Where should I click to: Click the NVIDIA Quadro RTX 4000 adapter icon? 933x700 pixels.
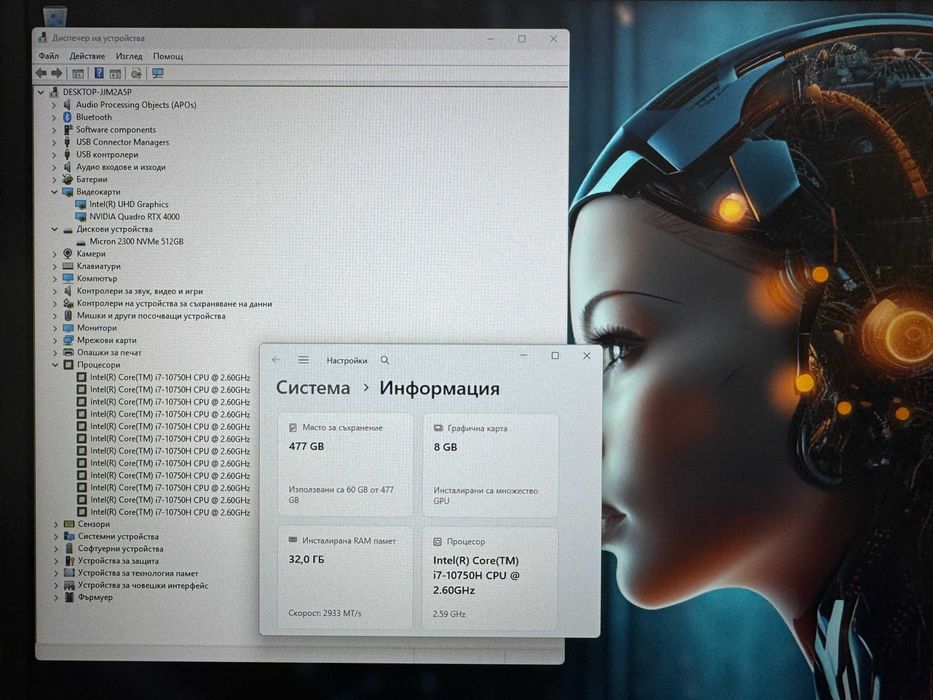point(81,217)
